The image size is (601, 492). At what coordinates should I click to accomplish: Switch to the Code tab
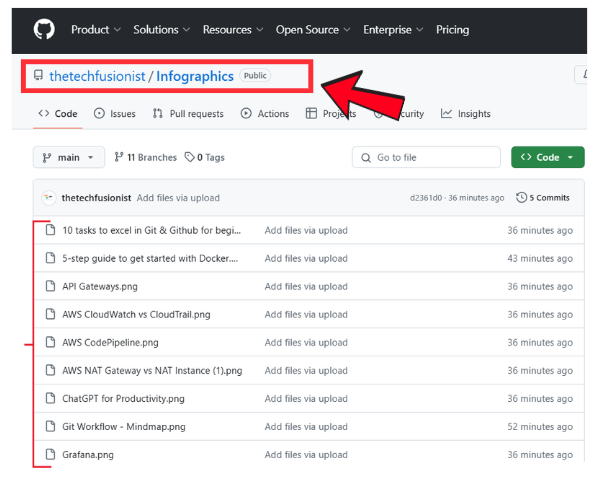pos(58,114)
